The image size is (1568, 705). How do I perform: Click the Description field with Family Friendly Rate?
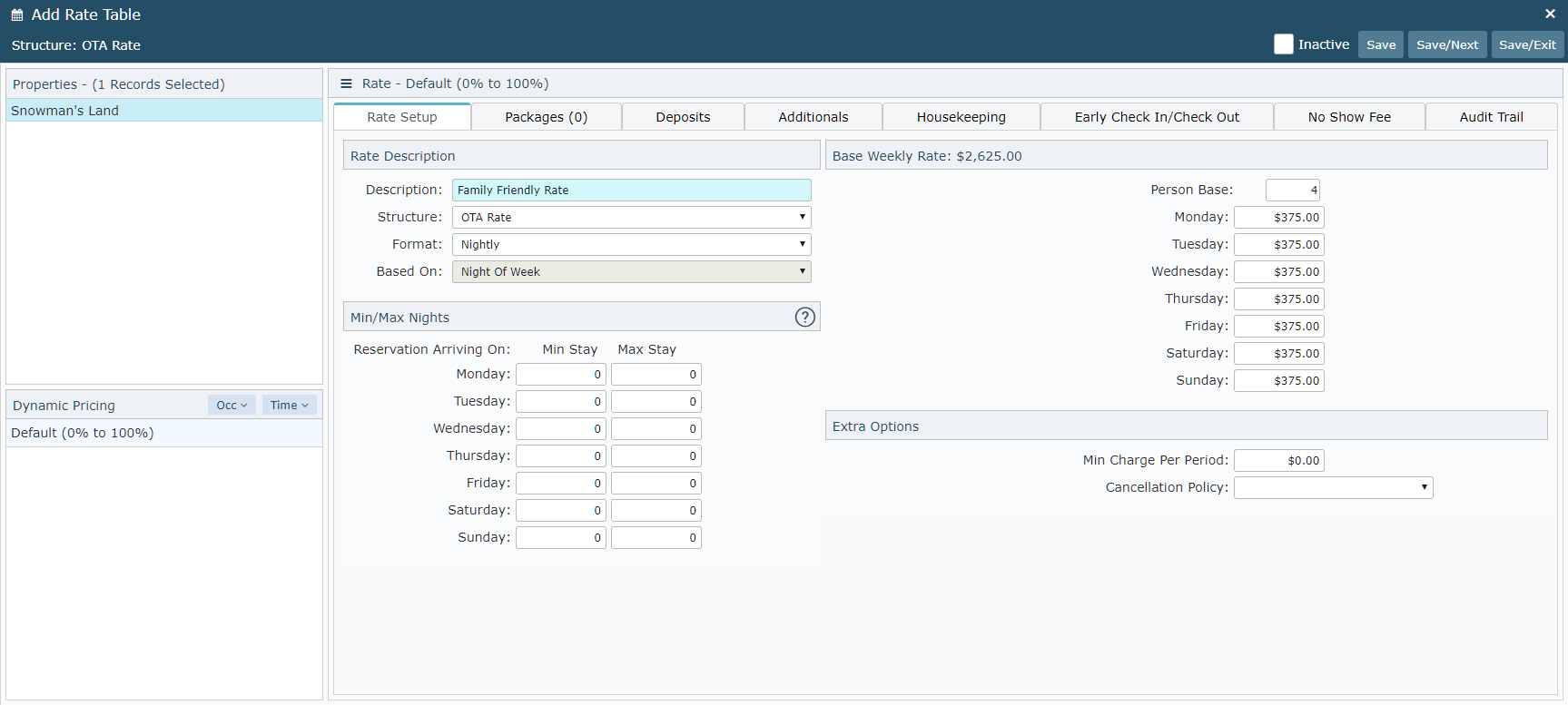click(631, 190)
